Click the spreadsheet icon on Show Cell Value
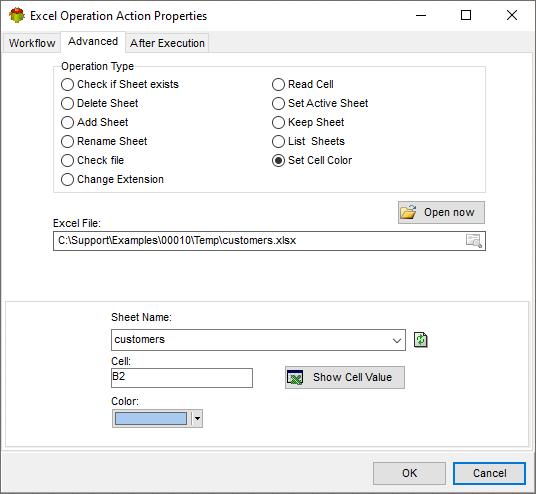This screenshot has width=536, height=494. pos(295,377)
